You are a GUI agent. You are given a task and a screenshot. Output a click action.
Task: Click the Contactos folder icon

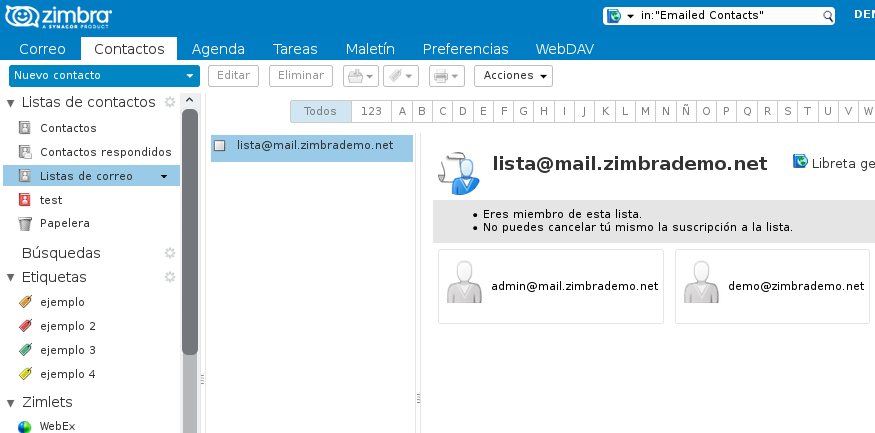[25, 128]
